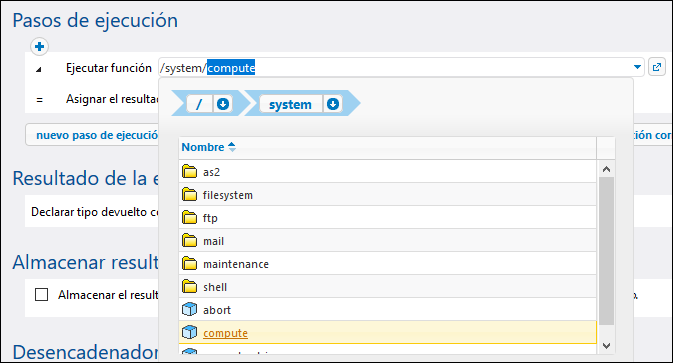Click the maintenance folder name

(x=236, y=264)
